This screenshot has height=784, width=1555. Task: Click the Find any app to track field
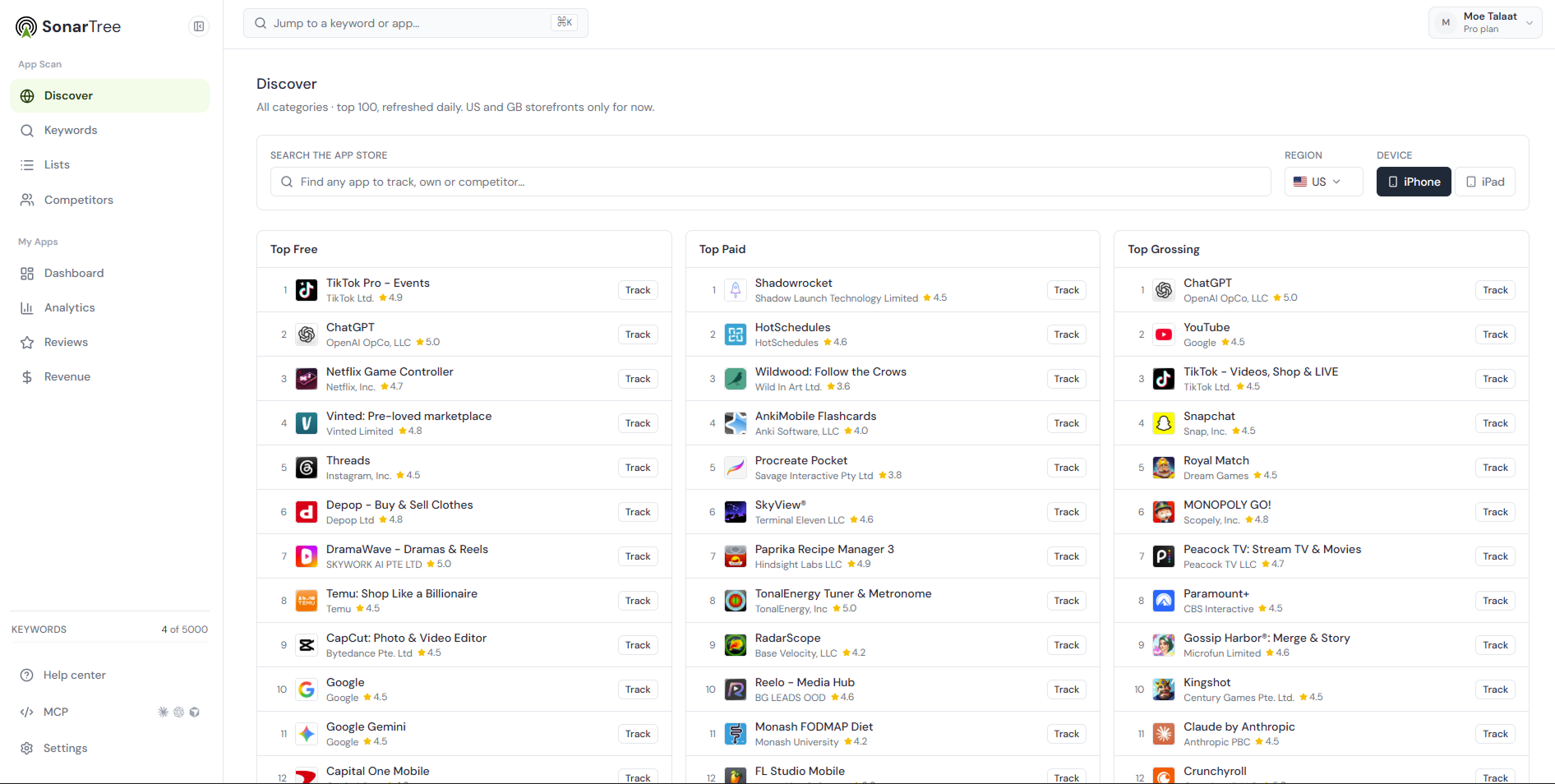[x=770, y=182]
